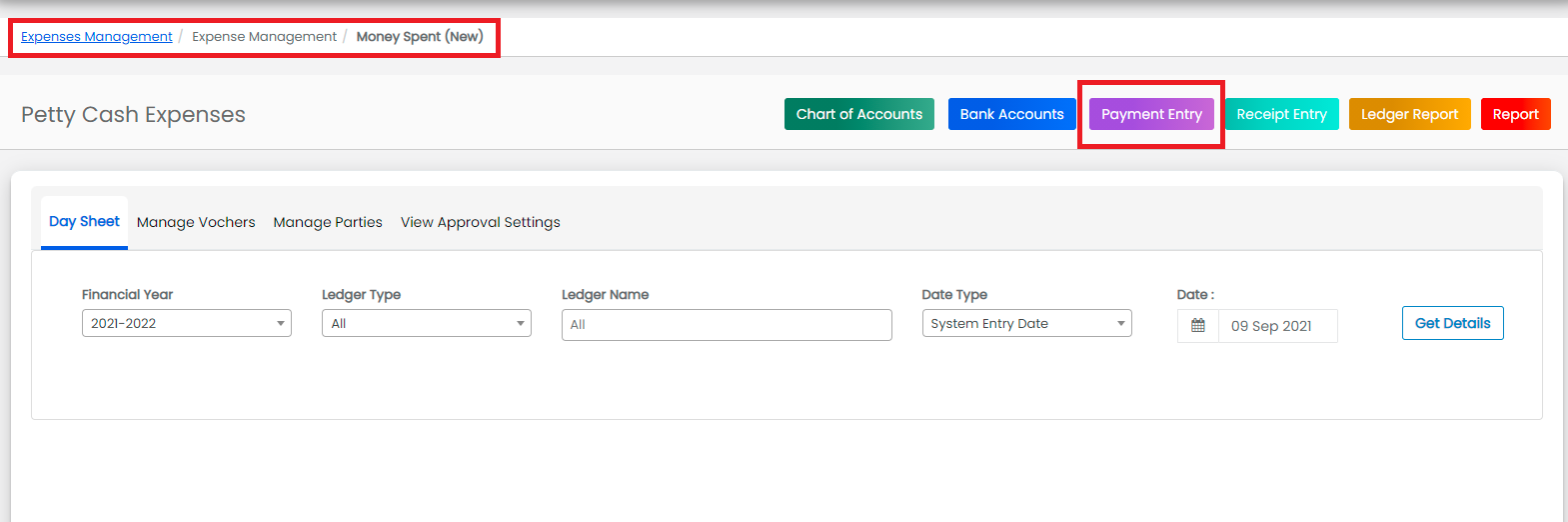Open the Financial Year dropdown
The width and height of the screenshot is (1568, 522).
point(187,323)
